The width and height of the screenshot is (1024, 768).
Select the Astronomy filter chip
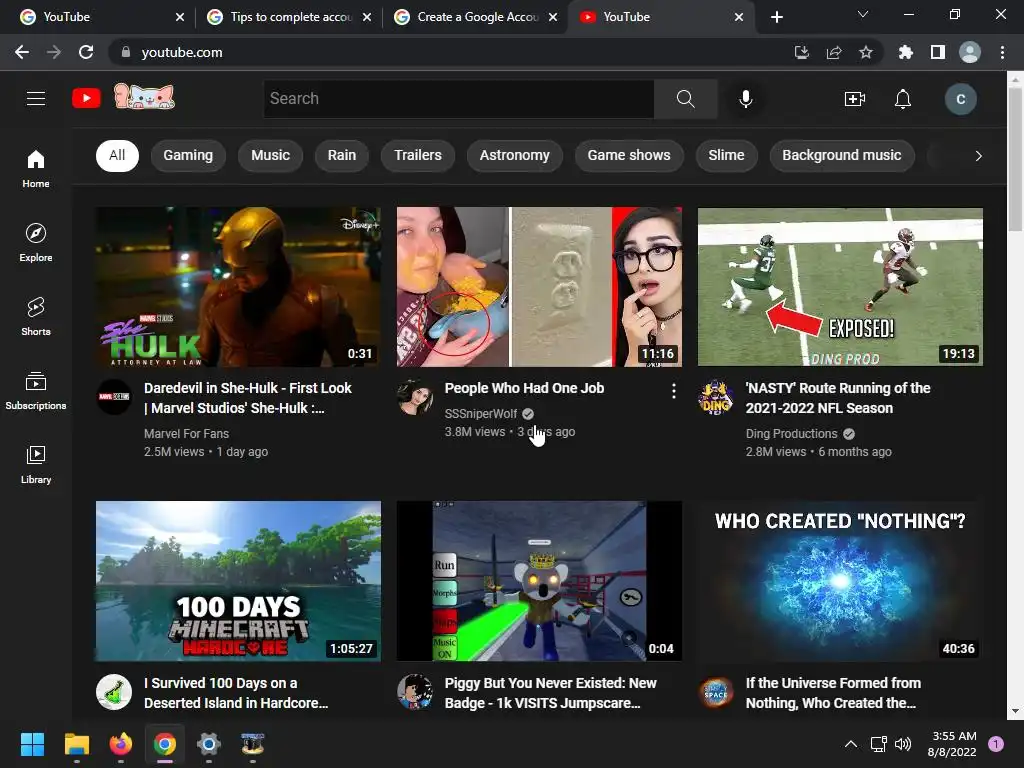[x=515, y=155]
